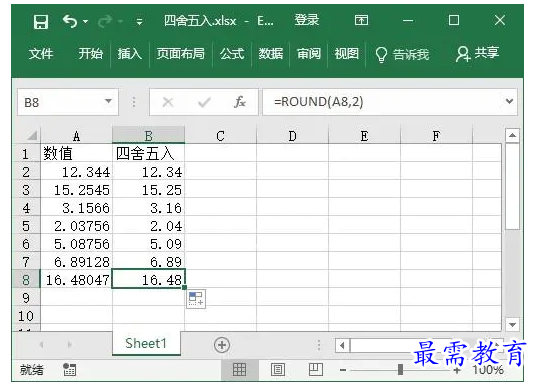Click the fx Insert Function icon
Image resolution: width=535 pixels, height=385 pixels.
point(240,102)
